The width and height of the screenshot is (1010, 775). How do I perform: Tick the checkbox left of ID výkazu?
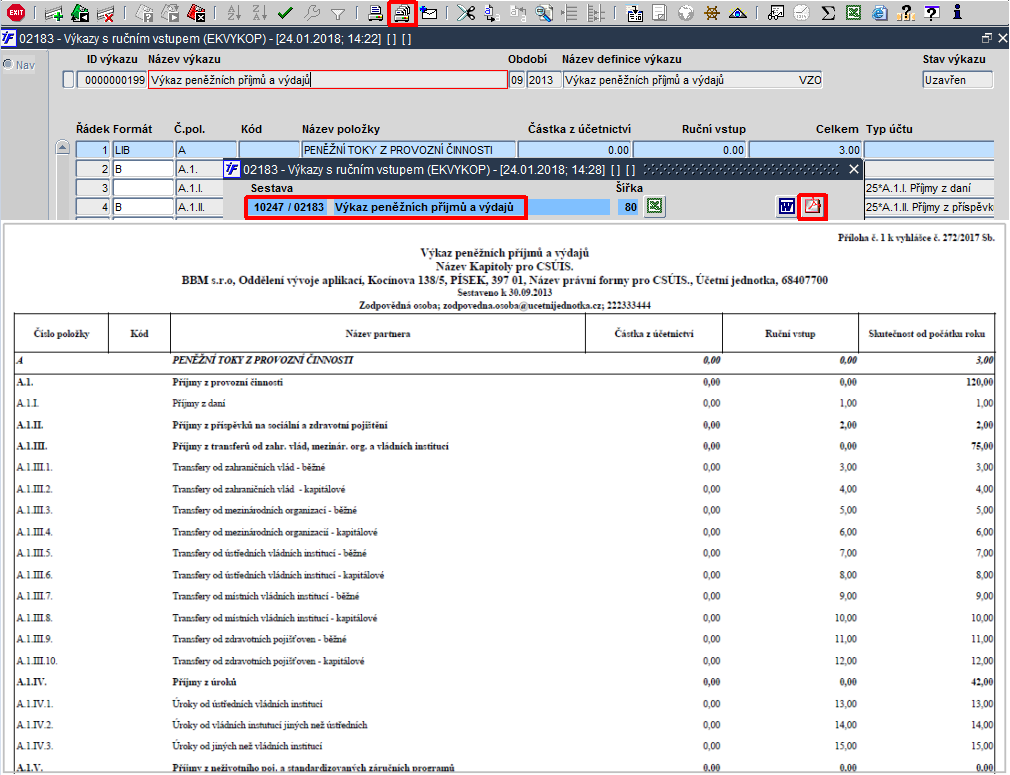point(68,81)
